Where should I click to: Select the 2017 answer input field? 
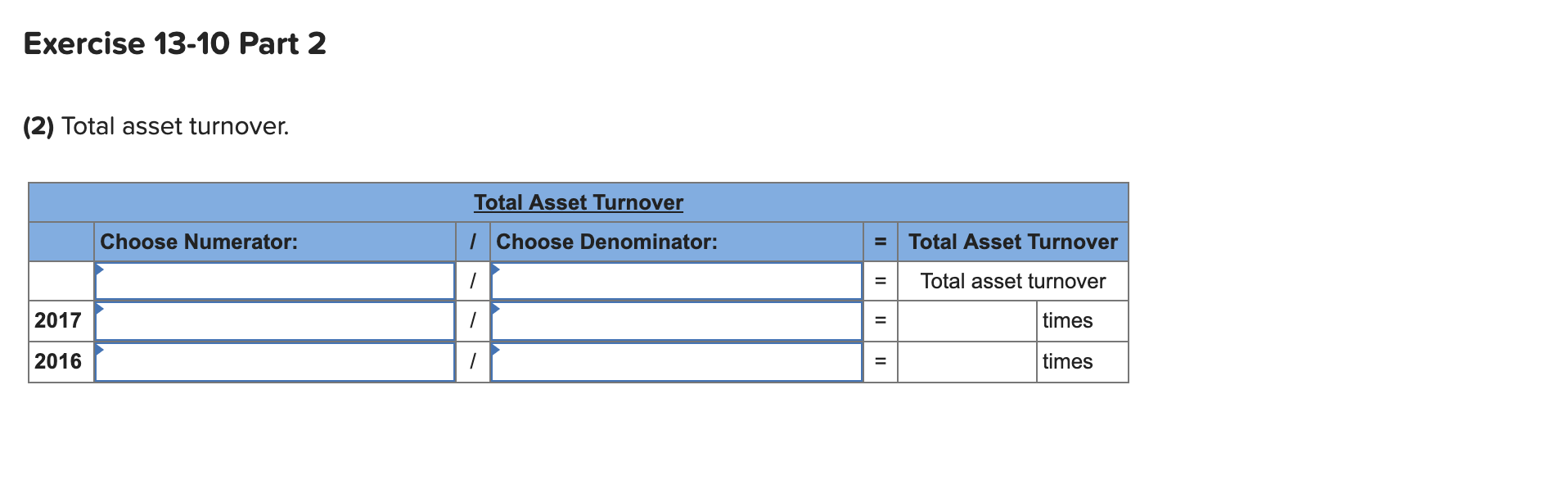tap(966, 320)
